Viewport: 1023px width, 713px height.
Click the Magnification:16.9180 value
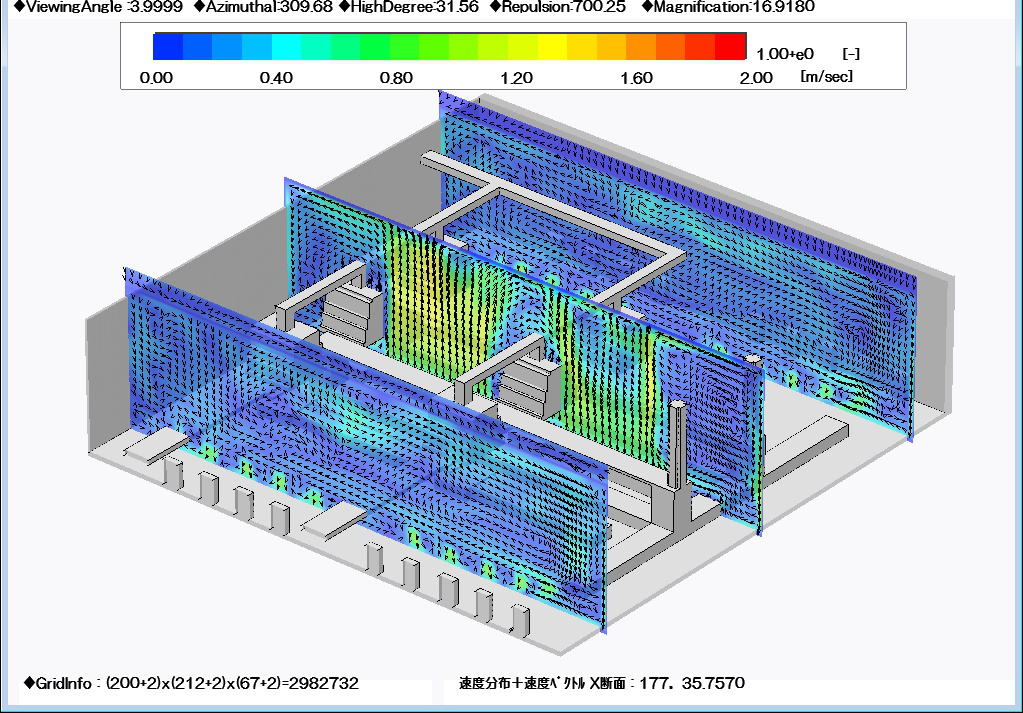click(728, 7)
